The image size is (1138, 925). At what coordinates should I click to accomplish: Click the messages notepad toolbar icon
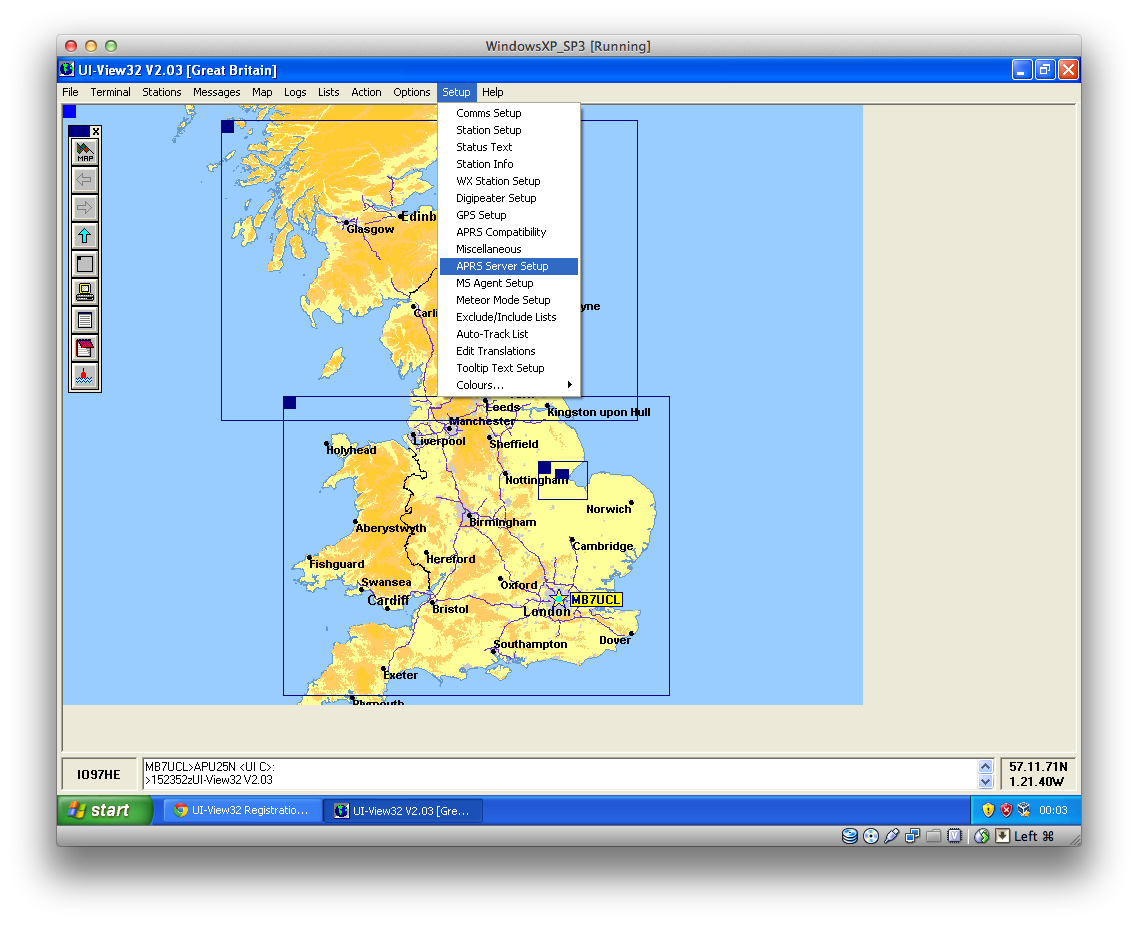85,348
